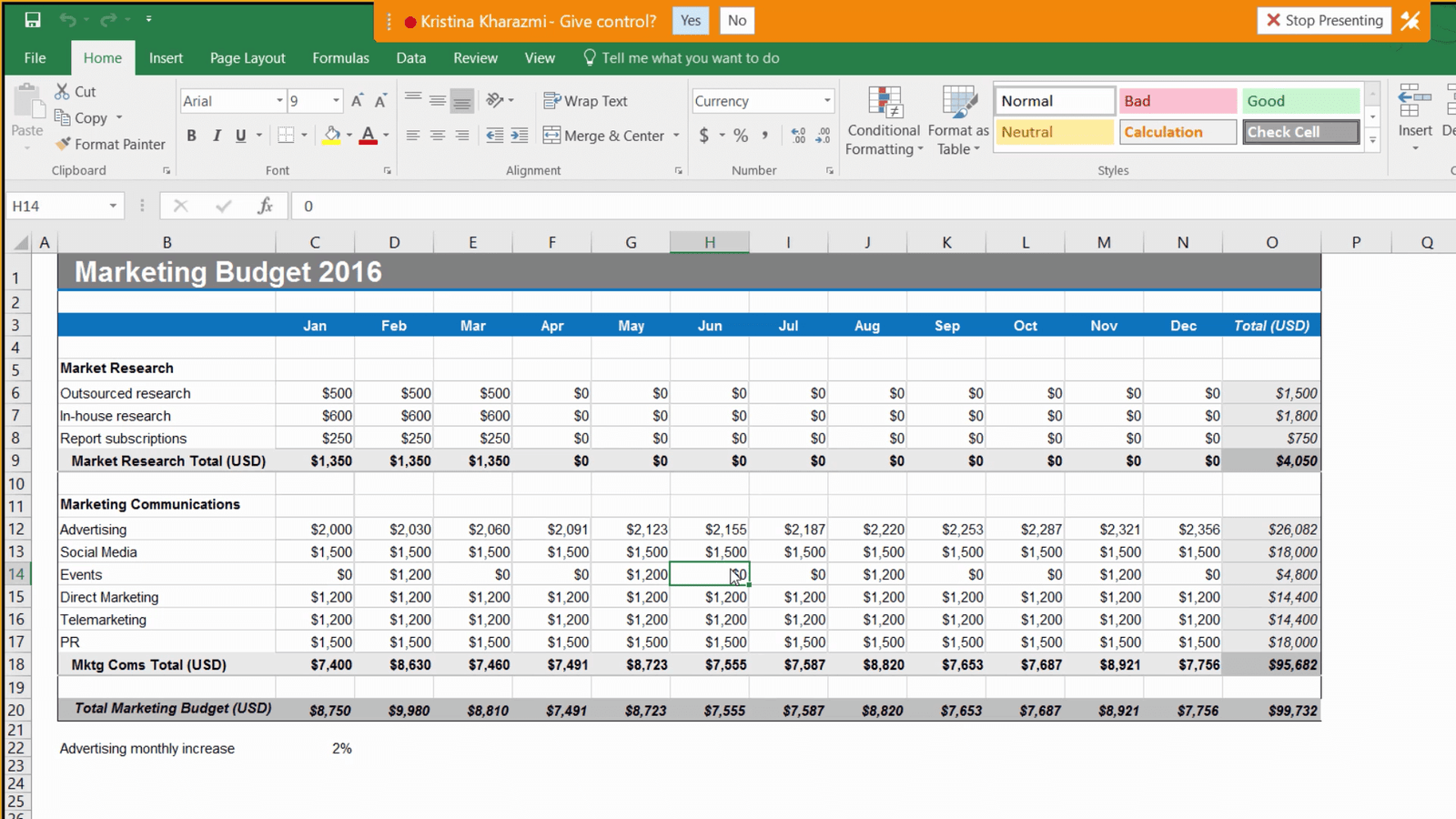Toggle Bold formatting
This screenshot has height=819, width=1456.
tap(191, 136)
